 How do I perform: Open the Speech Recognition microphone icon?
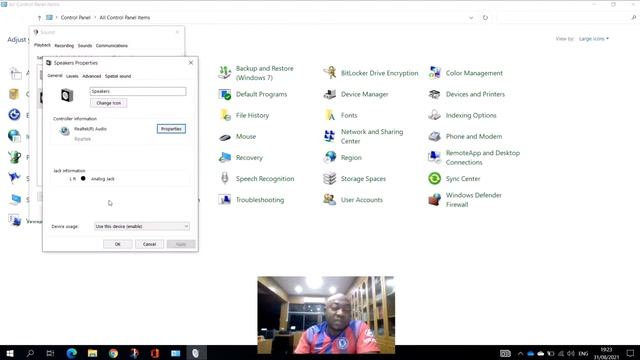224,179
